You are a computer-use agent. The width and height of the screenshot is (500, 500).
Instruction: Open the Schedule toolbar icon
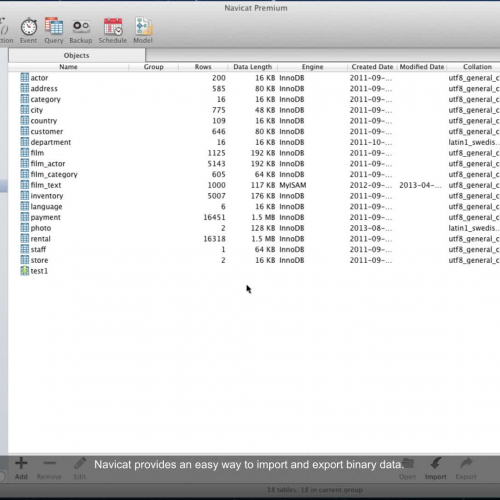[113, 31]
